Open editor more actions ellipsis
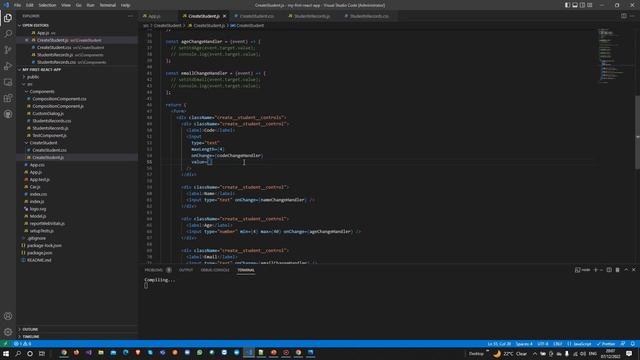The height and width of the screenshot is (360, 640). [632, 16]
